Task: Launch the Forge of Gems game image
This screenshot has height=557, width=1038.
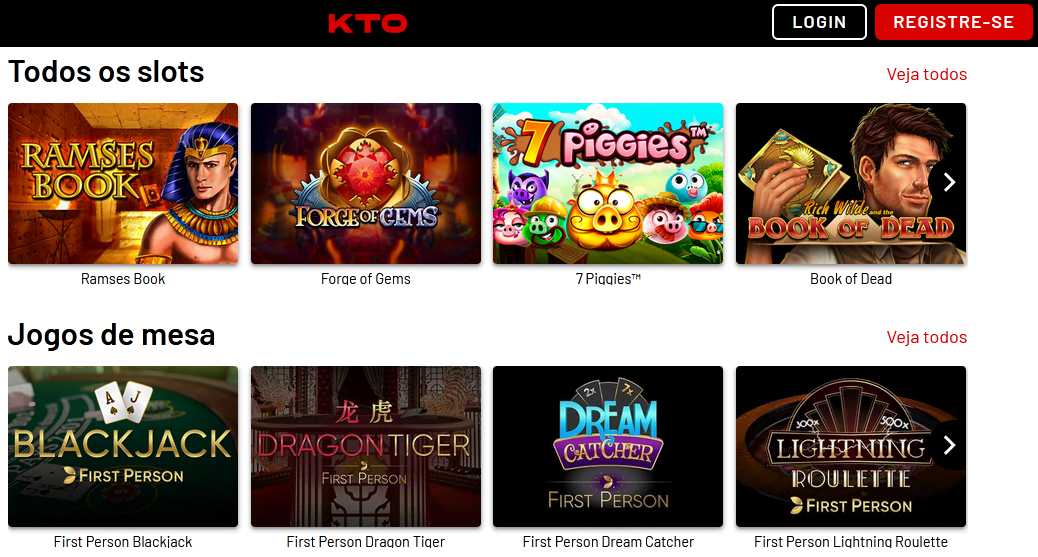Action: point(365,183)
